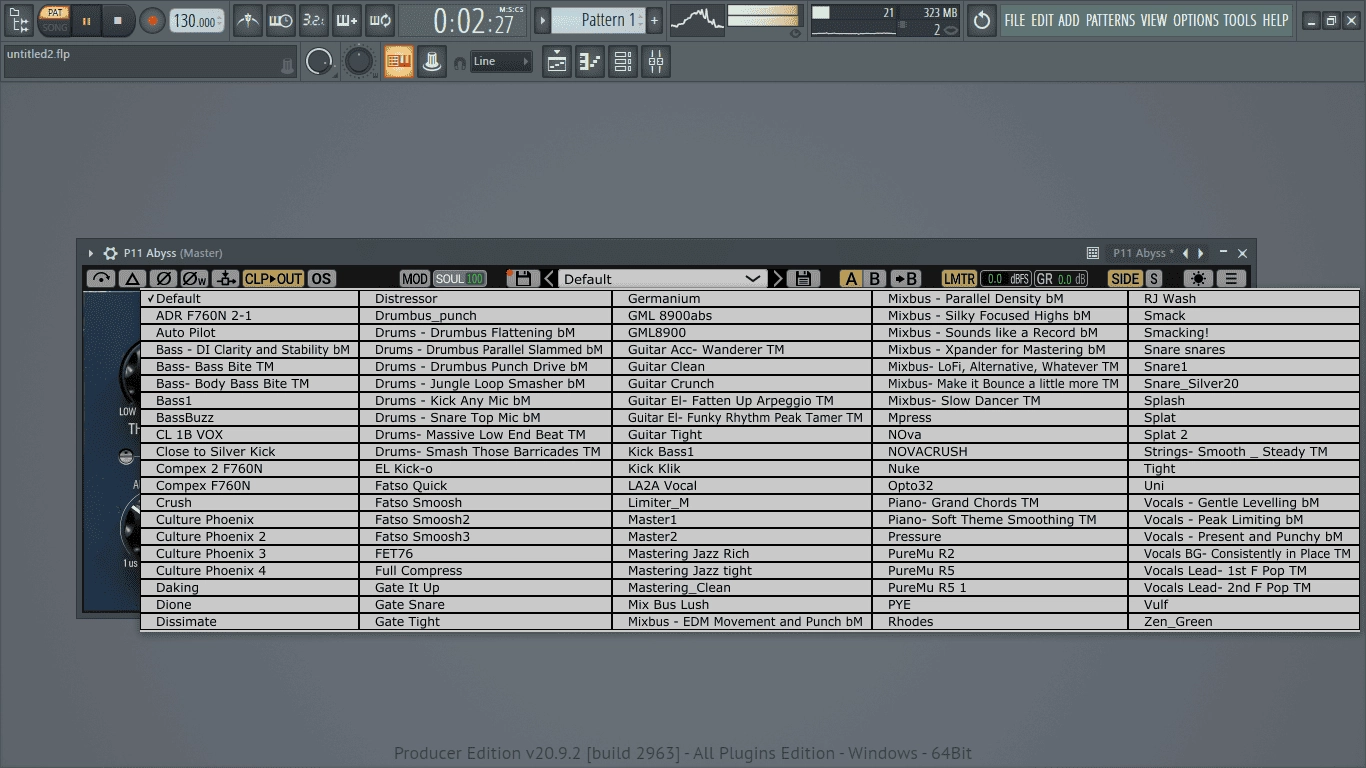Open the P11 Abyss plugin gear options
Viewport: 1366px width, 768px height.
click(110, 253)
